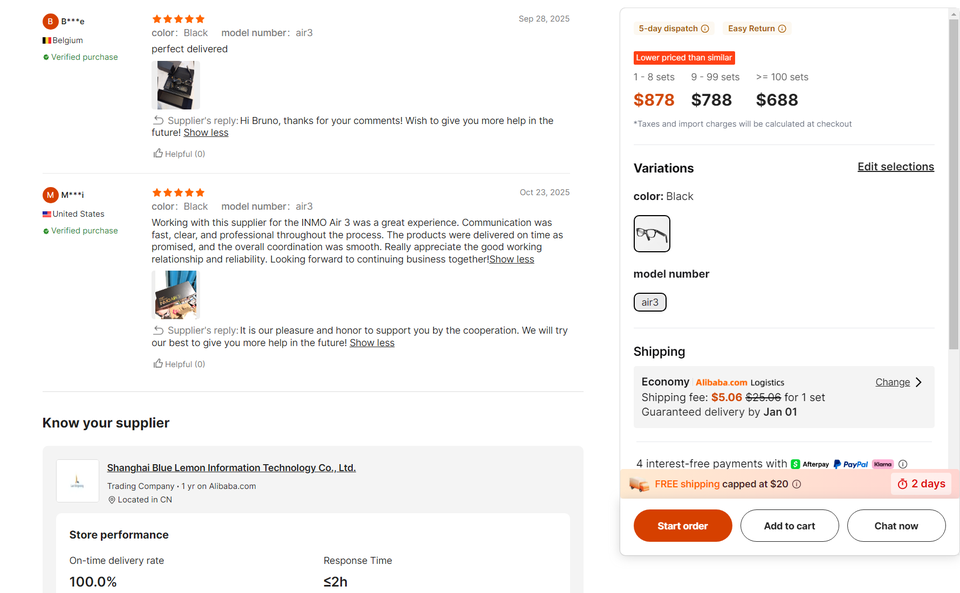Open the review photo from Belgium buyer
This screenshot has height=593, width=960.
pos(176,85)
